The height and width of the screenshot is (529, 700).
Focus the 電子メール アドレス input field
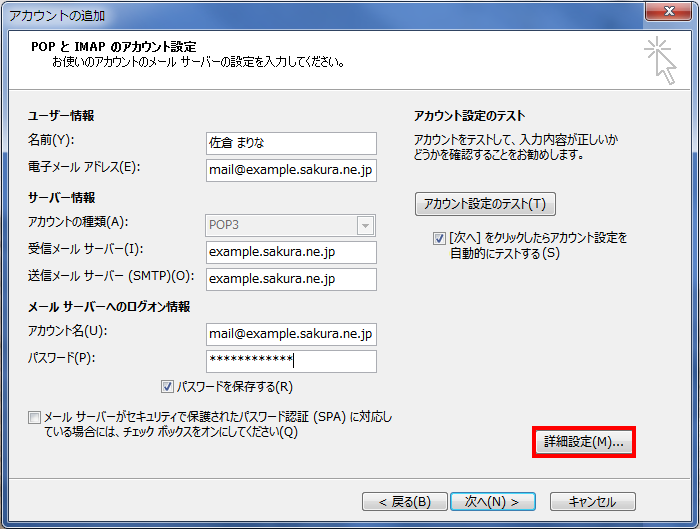pyautogui.click(x=290, y=170)
